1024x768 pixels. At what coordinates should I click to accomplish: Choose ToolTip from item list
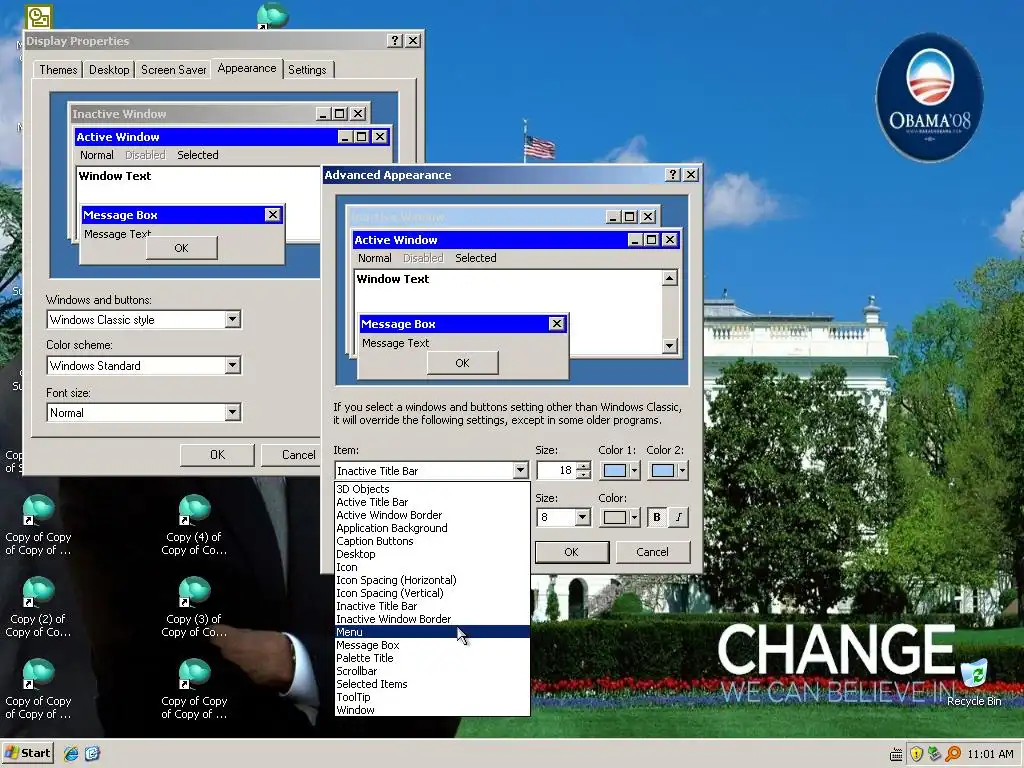pos(432,697)
